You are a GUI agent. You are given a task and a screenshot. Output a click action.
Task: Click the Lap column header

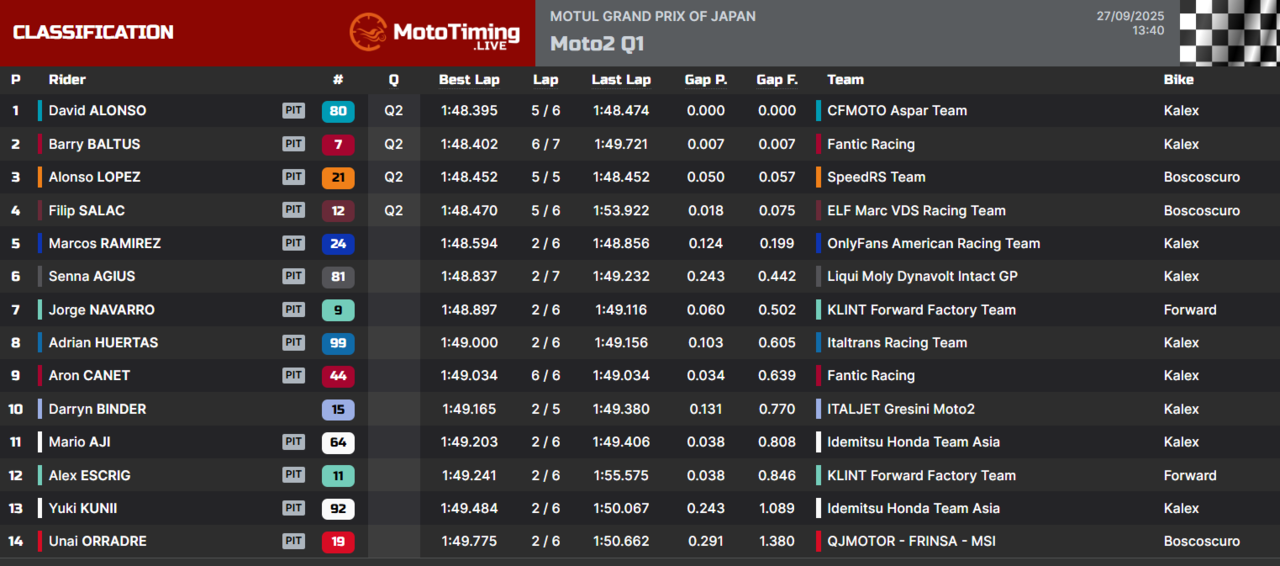(x=546, y=80)
